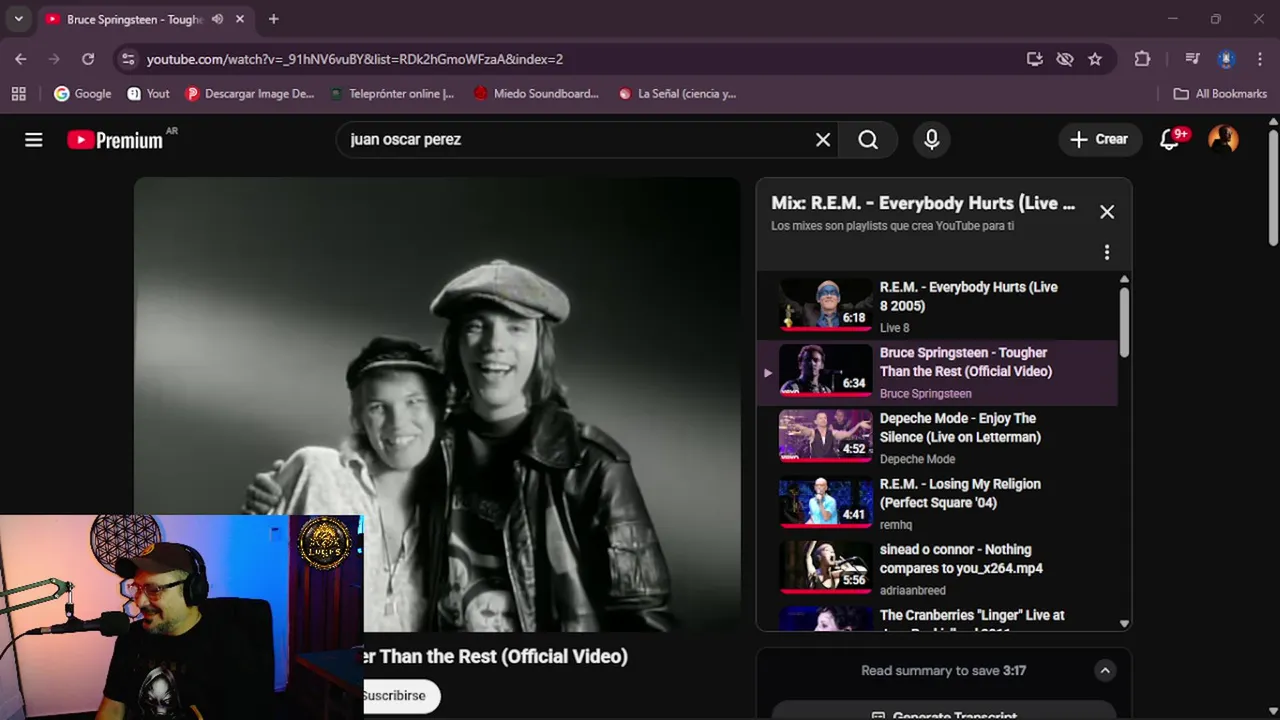Open a new browser tab
1280x720 pixels.
pos(273,19)
